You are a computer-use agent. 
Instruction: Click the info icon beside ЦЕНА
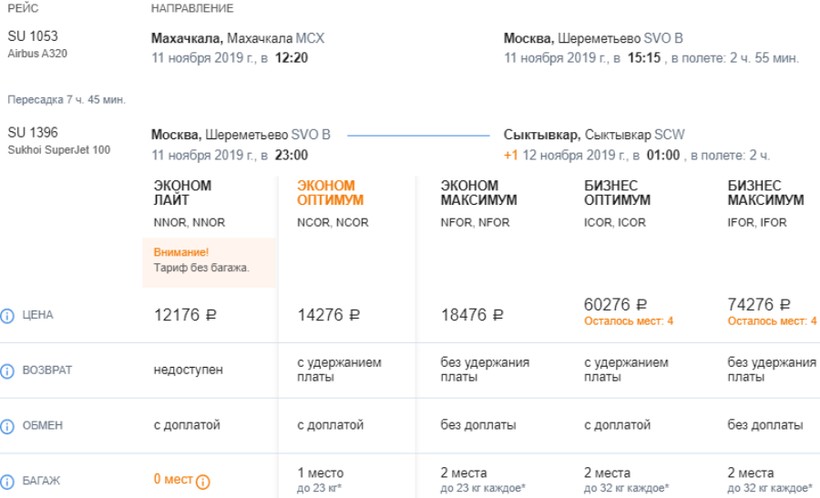8,316
